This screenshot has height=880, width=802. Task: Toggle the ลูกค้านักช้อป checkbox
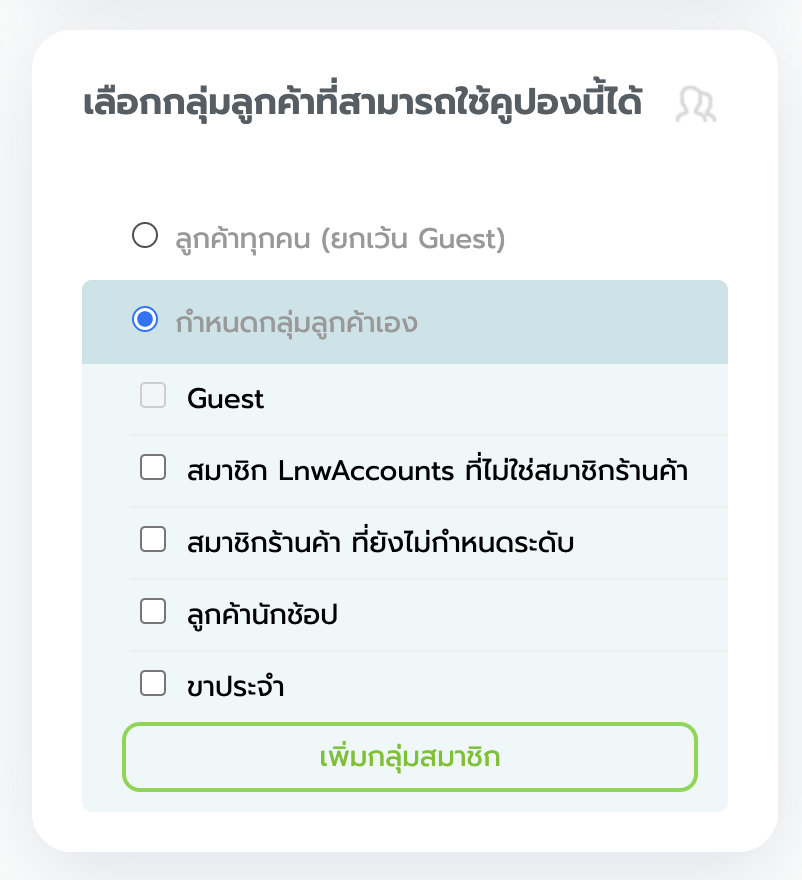coord(152,612)
